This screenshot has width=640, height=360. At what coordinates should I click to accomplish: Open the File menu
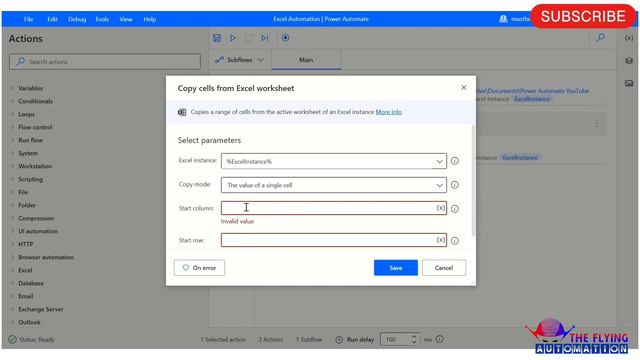coord(28,19)
